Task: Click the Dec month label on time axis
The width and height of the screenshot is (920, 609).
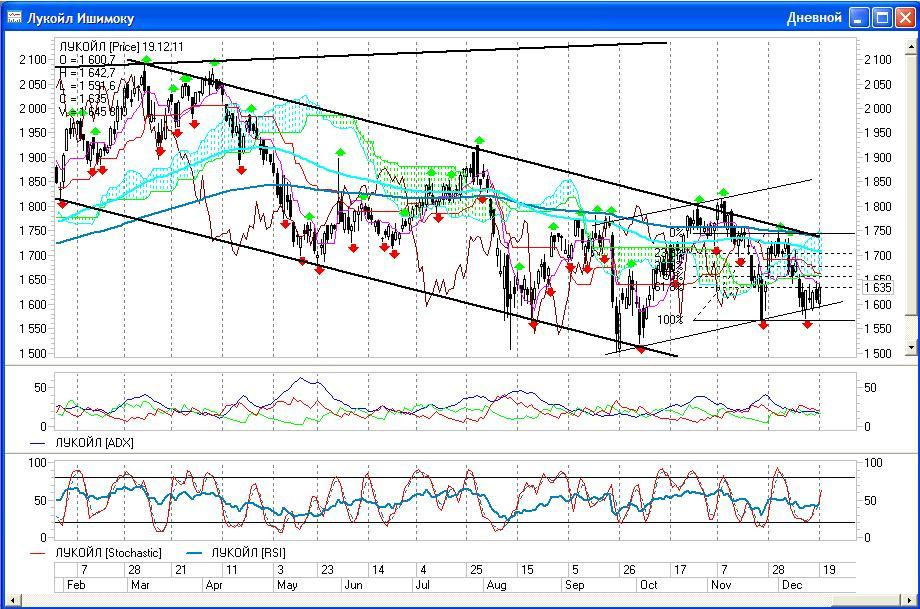Action: pyautogui.click(x=792, y=585)
